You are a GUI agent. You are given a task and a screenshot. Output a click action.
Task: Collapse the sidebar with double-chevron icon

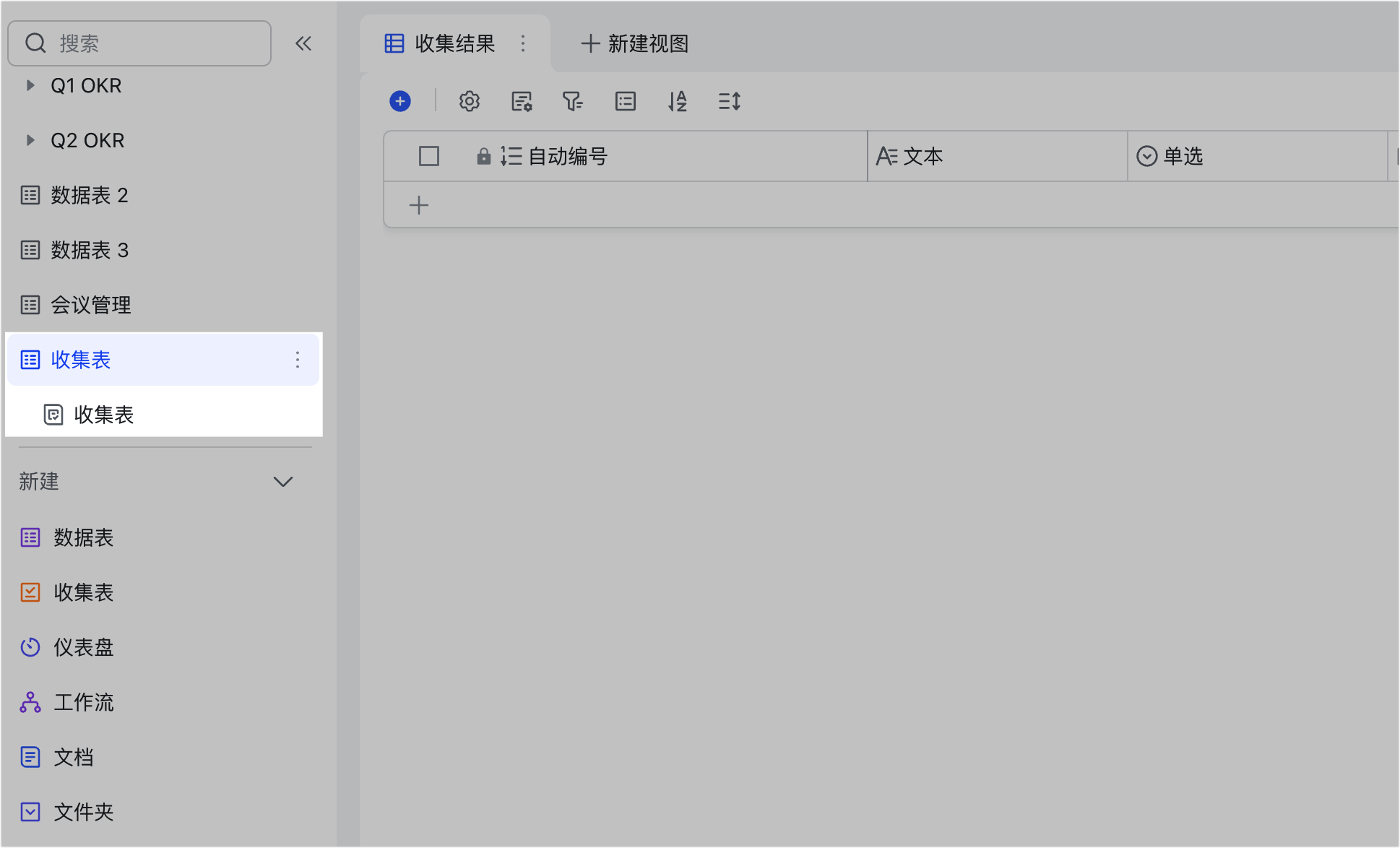point(303,43)
